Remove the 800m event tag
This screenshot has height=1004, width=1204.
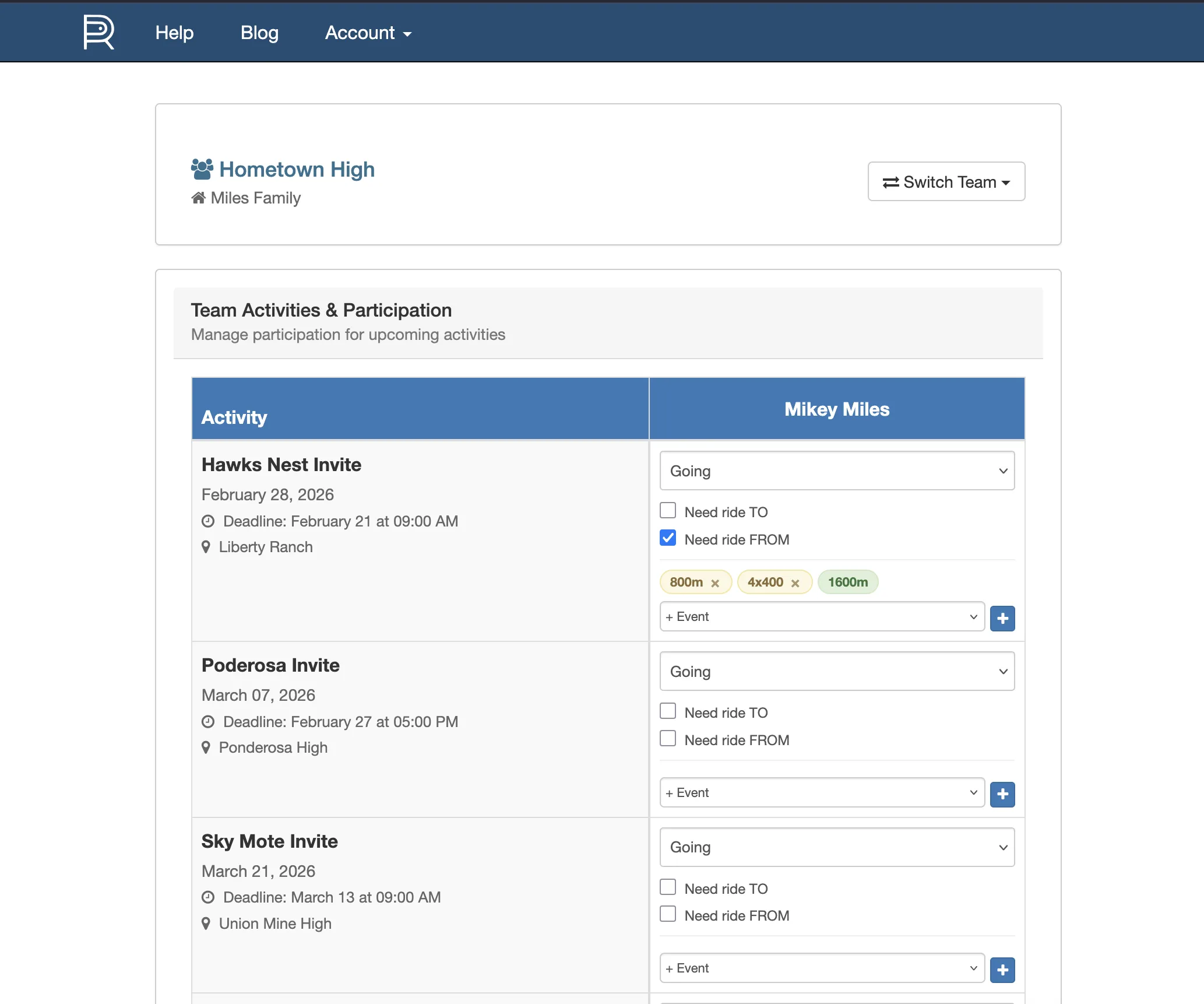coord(715,583)
